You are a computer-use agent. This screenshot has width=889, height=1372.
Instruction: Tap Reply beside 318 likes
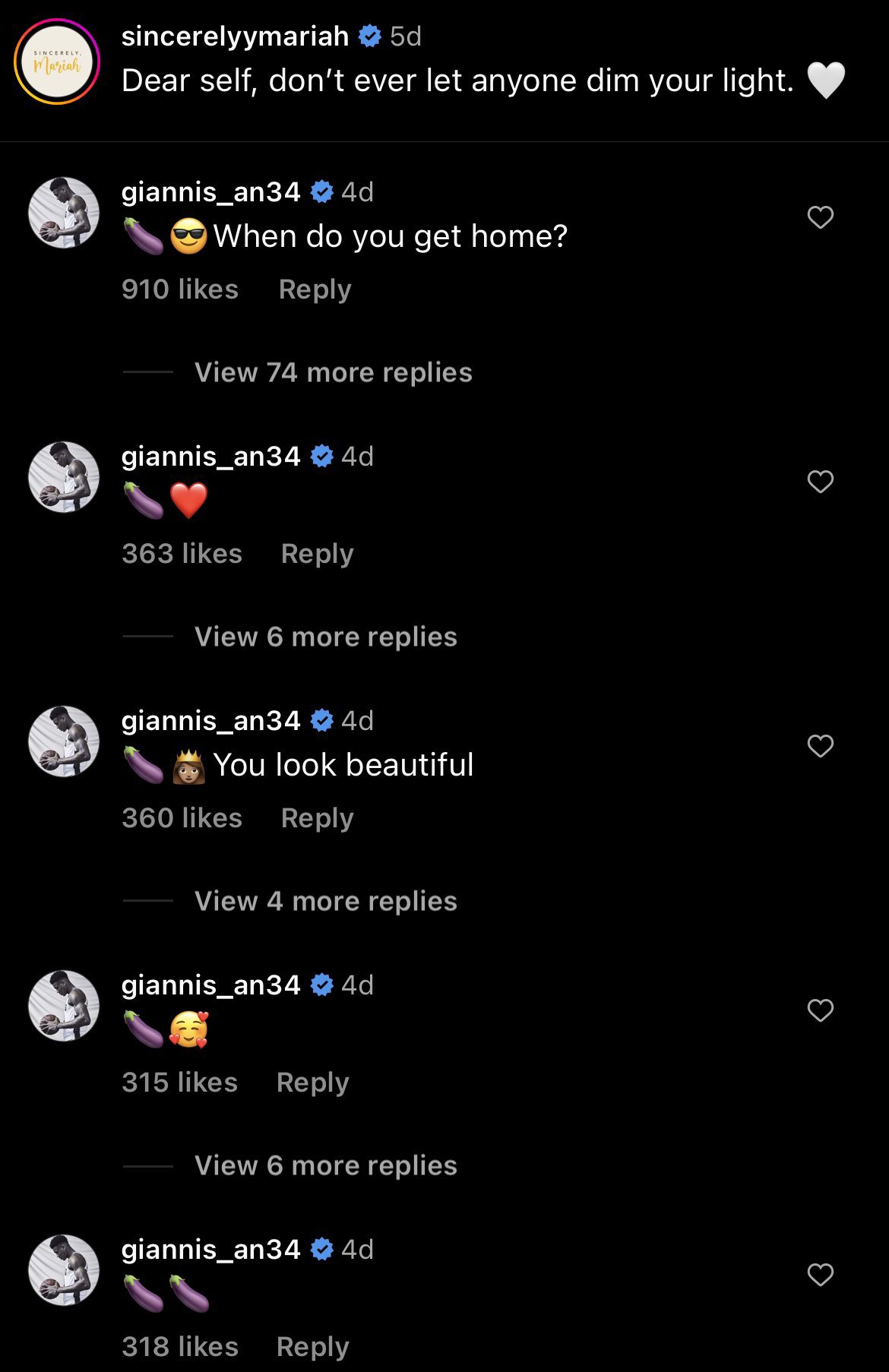click(x=312, y=1347)
